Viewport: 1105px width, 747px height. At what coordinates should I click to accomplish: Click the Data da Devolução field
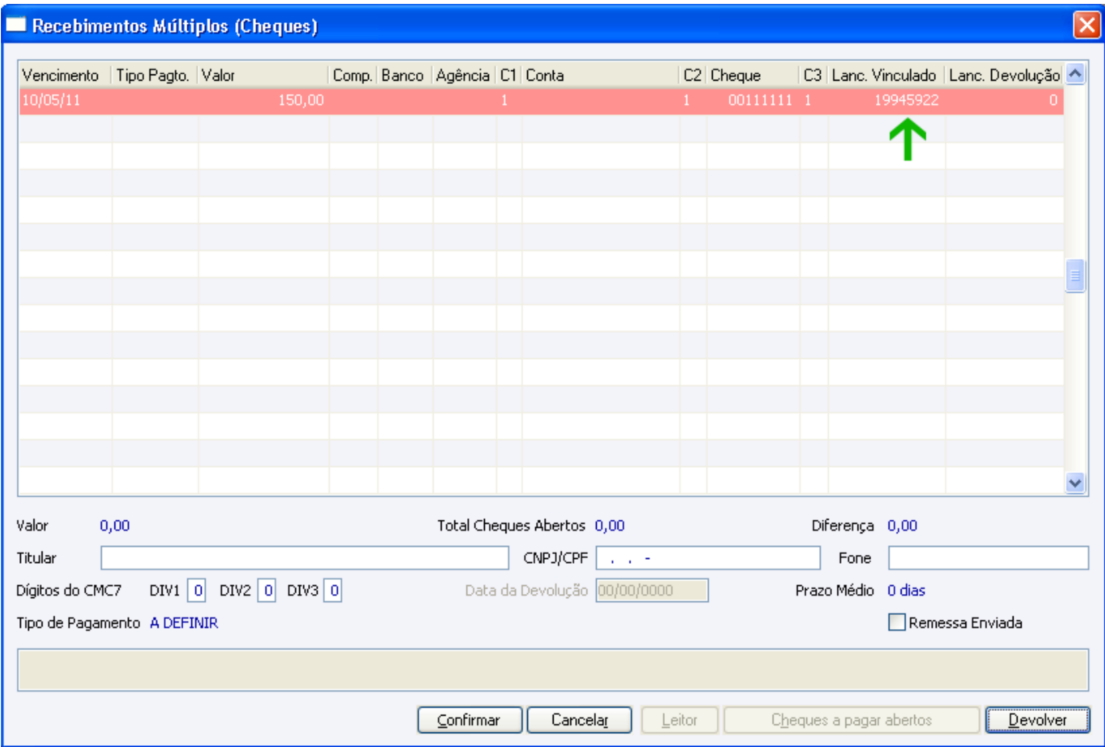[652, 591]
